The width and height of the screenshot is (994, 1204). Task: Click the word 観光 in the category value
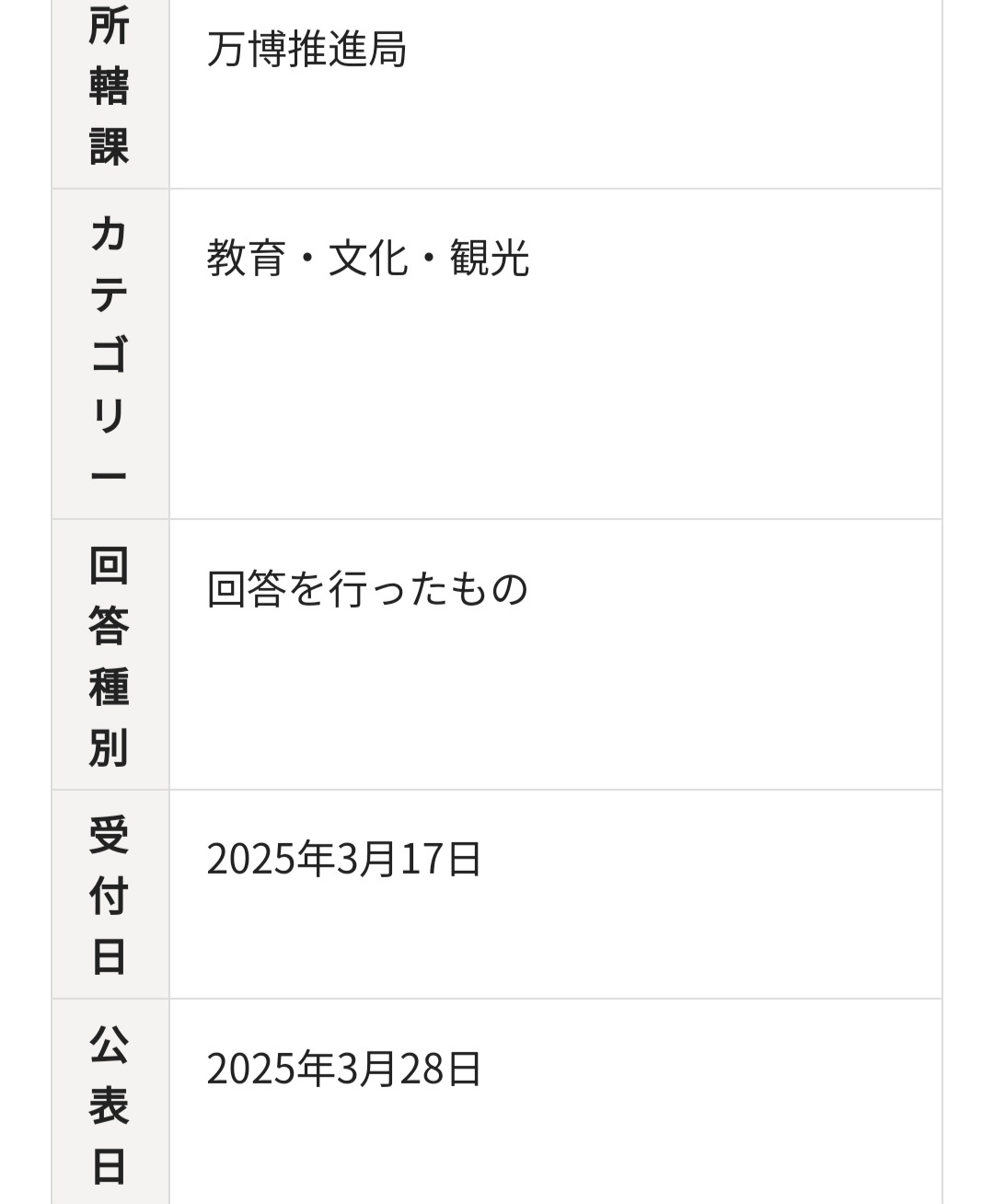489,258
